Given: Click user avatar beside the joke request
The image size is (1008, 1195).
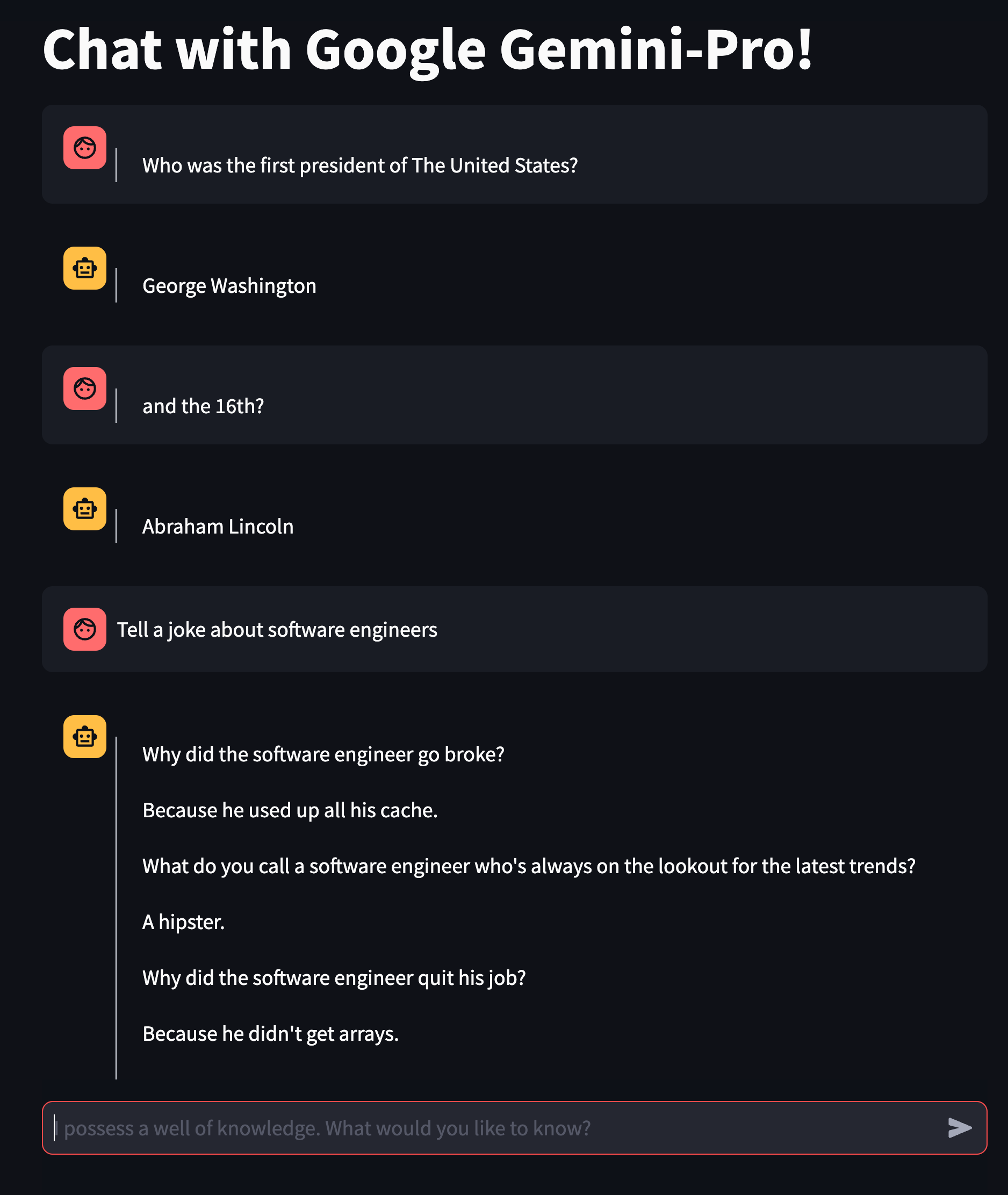Looking at the screenshot, I should (84, 629).
